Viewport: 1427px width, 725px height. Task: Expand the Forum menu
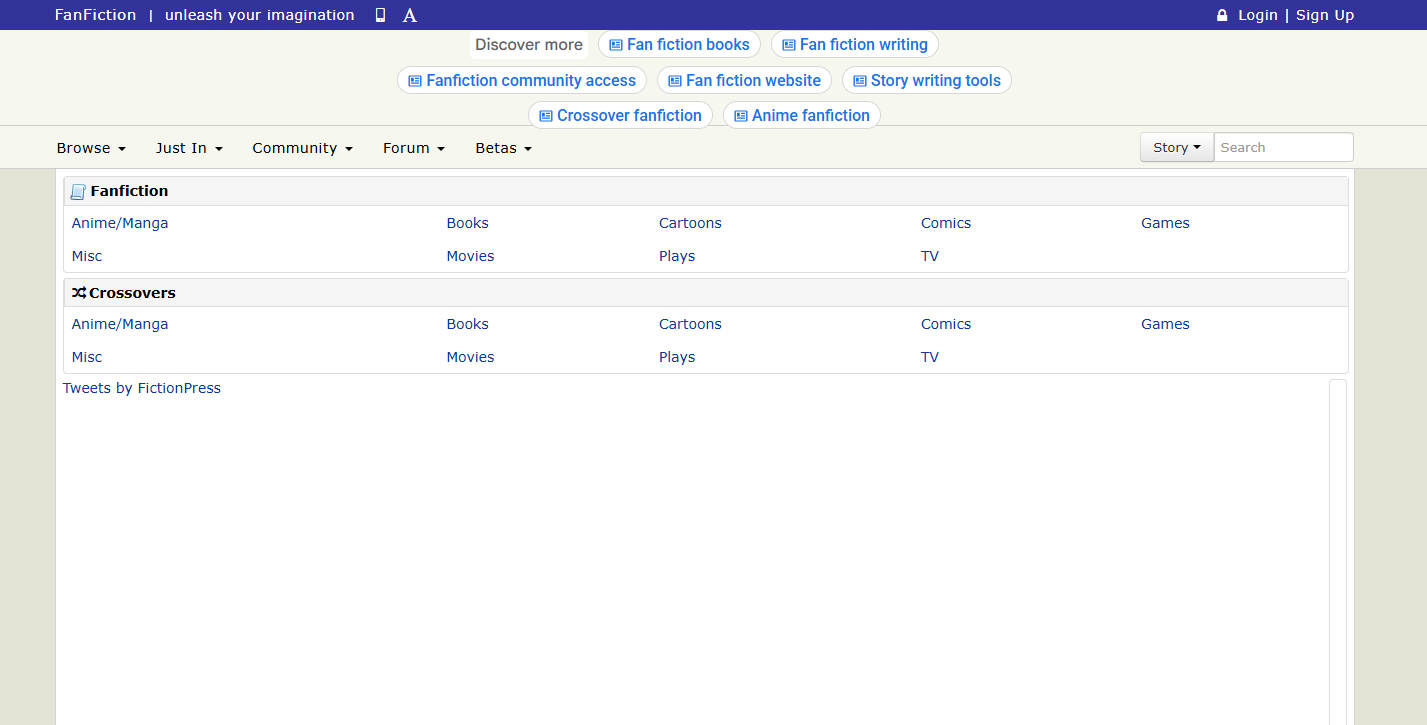click(x=414, y=148)
